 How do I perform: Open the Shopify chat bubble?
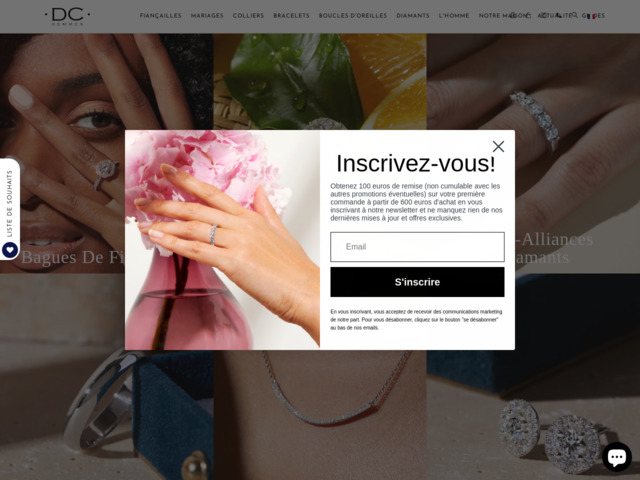[616, 457]
